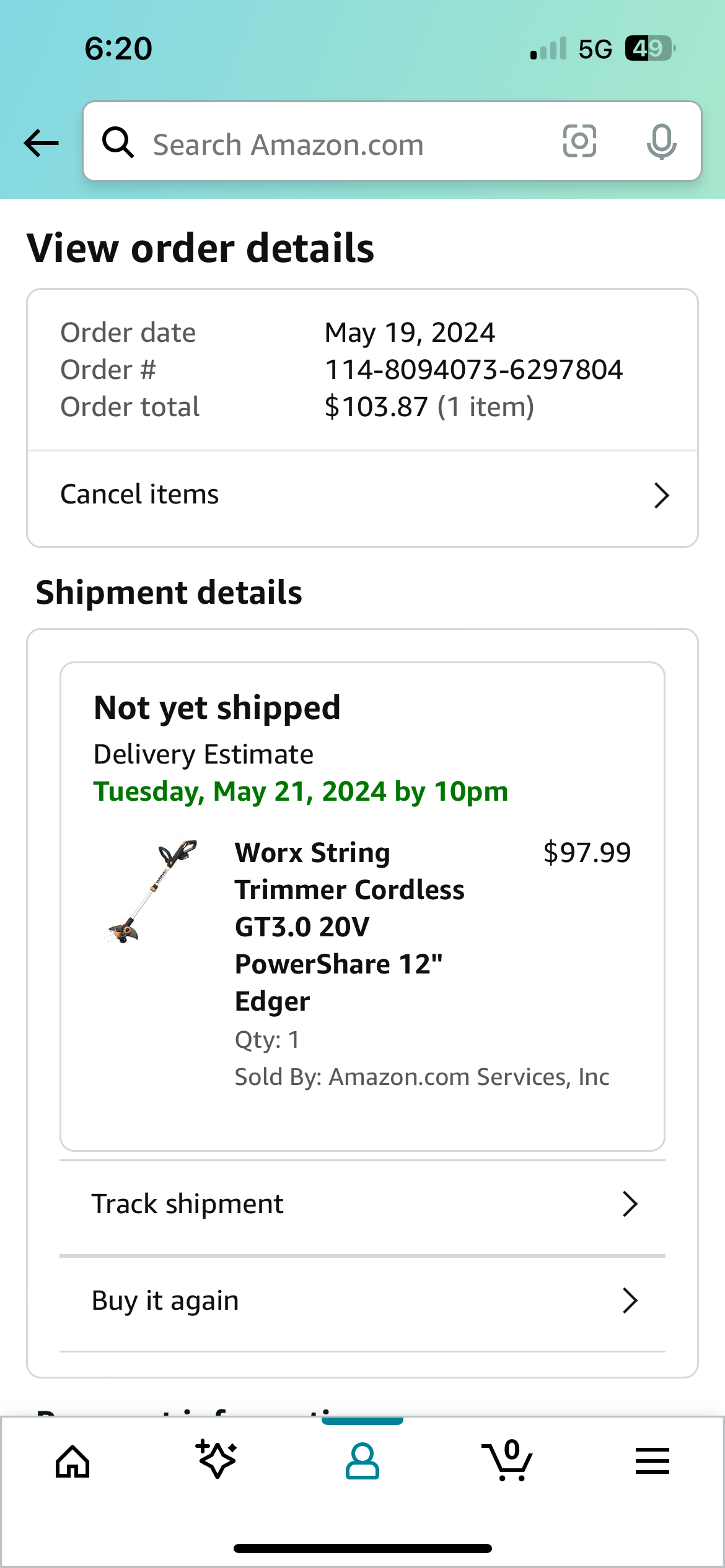Tap the string trimmer product image
Viewport: 725px width, 1568px height.
tap(152, 892)
